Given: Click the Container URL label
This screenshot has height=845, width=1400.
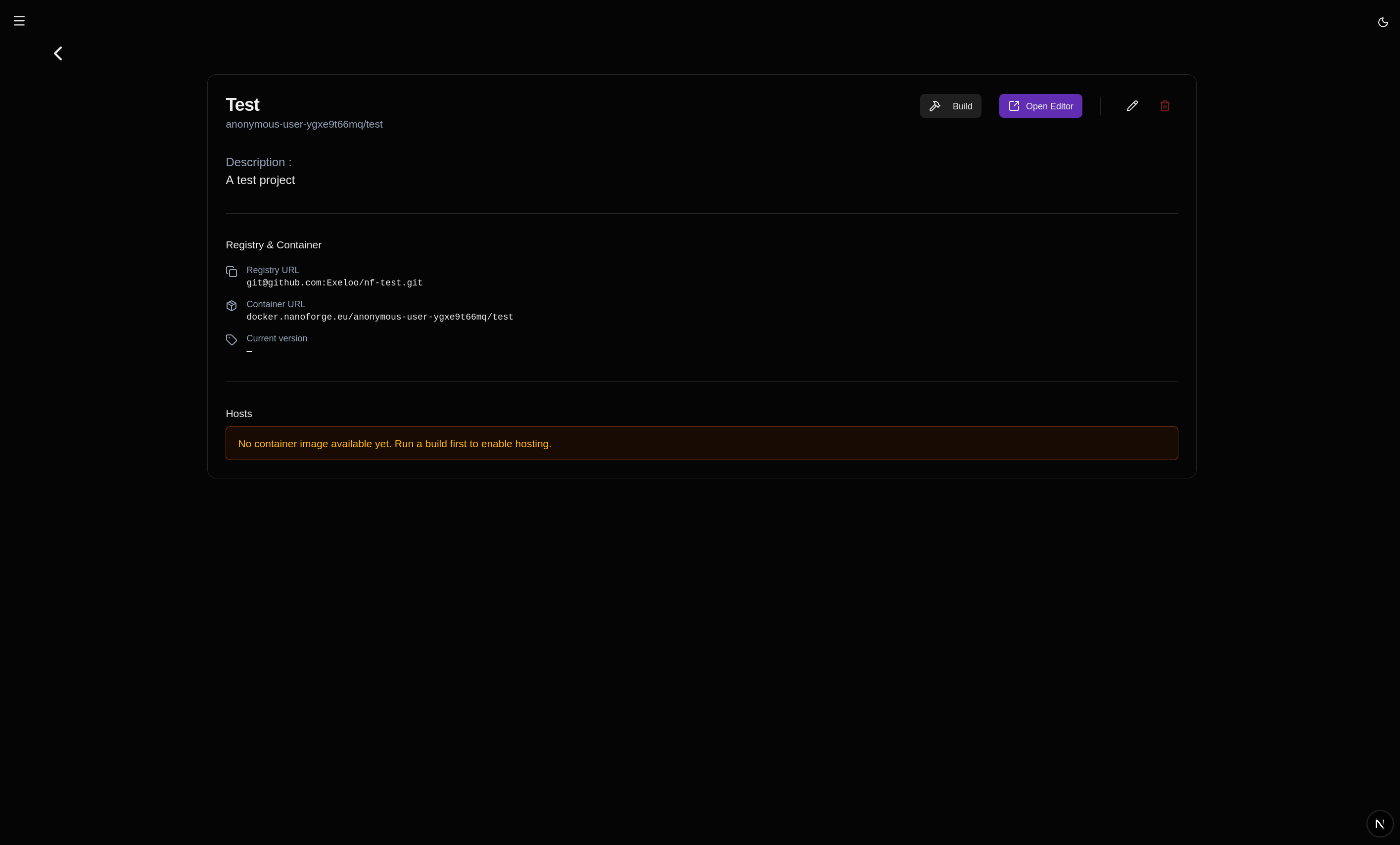Looking at the screenshot, I should click(x=276, y=305).
